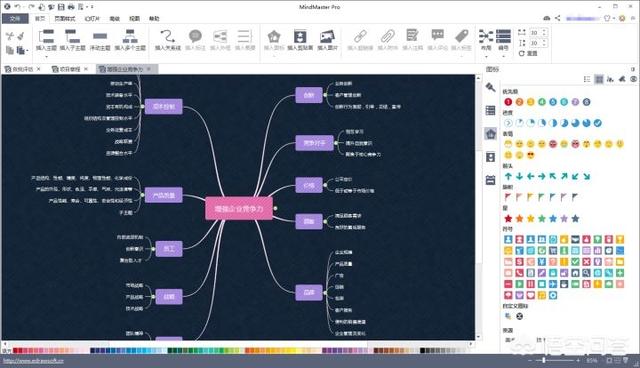
Task: Insert a Floating Topic from the ribbon
Action: tap(100, 40)
